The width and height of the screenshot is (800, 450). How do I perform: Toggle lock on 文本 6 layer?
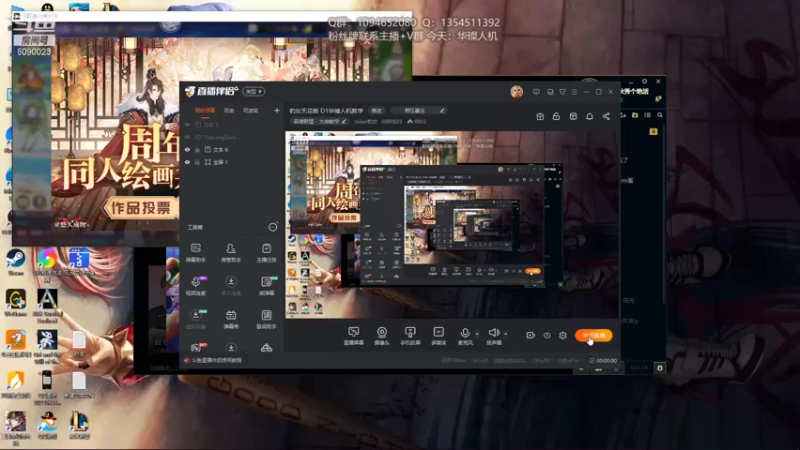coord(197,149)
